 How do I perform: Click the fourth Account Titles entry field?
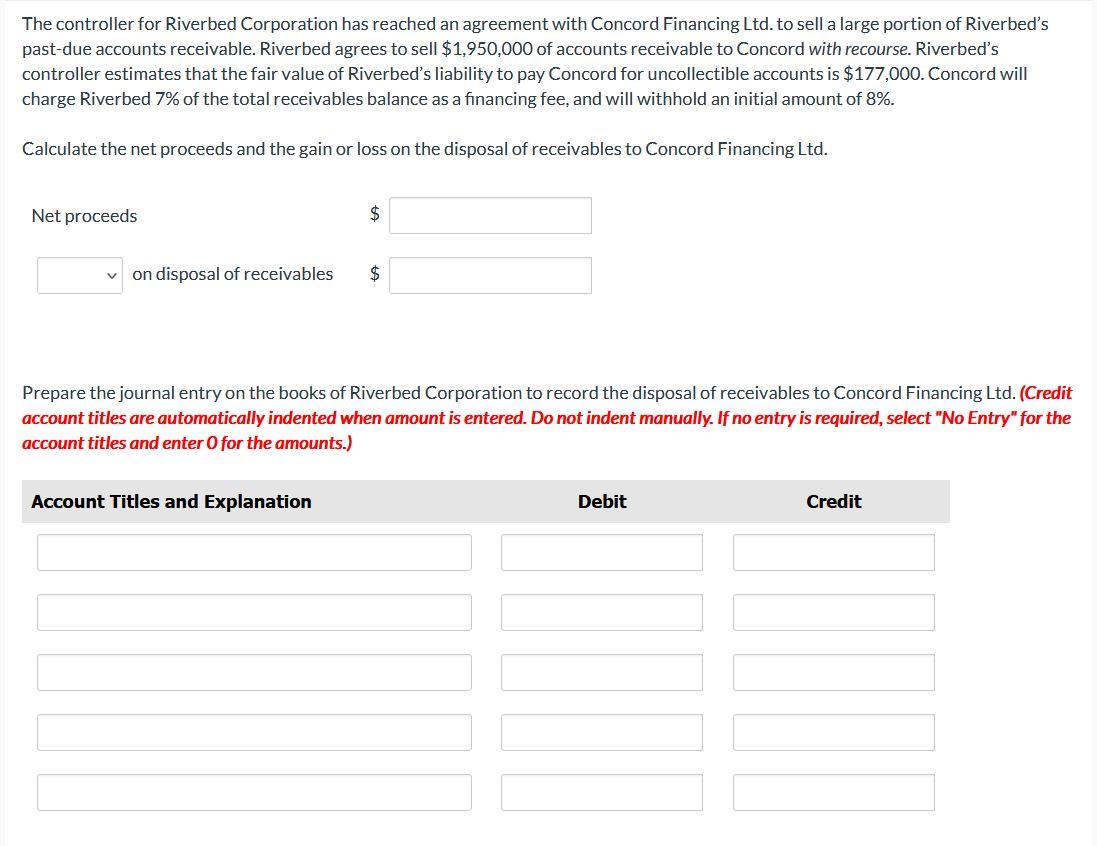254,731
